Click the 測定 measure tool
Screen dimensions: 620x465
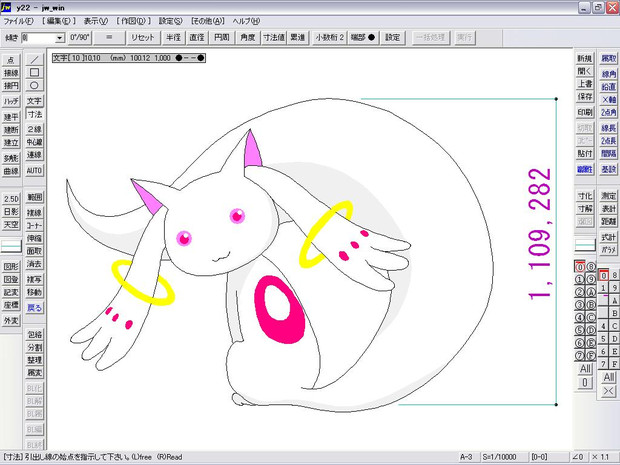coord(608,196)
